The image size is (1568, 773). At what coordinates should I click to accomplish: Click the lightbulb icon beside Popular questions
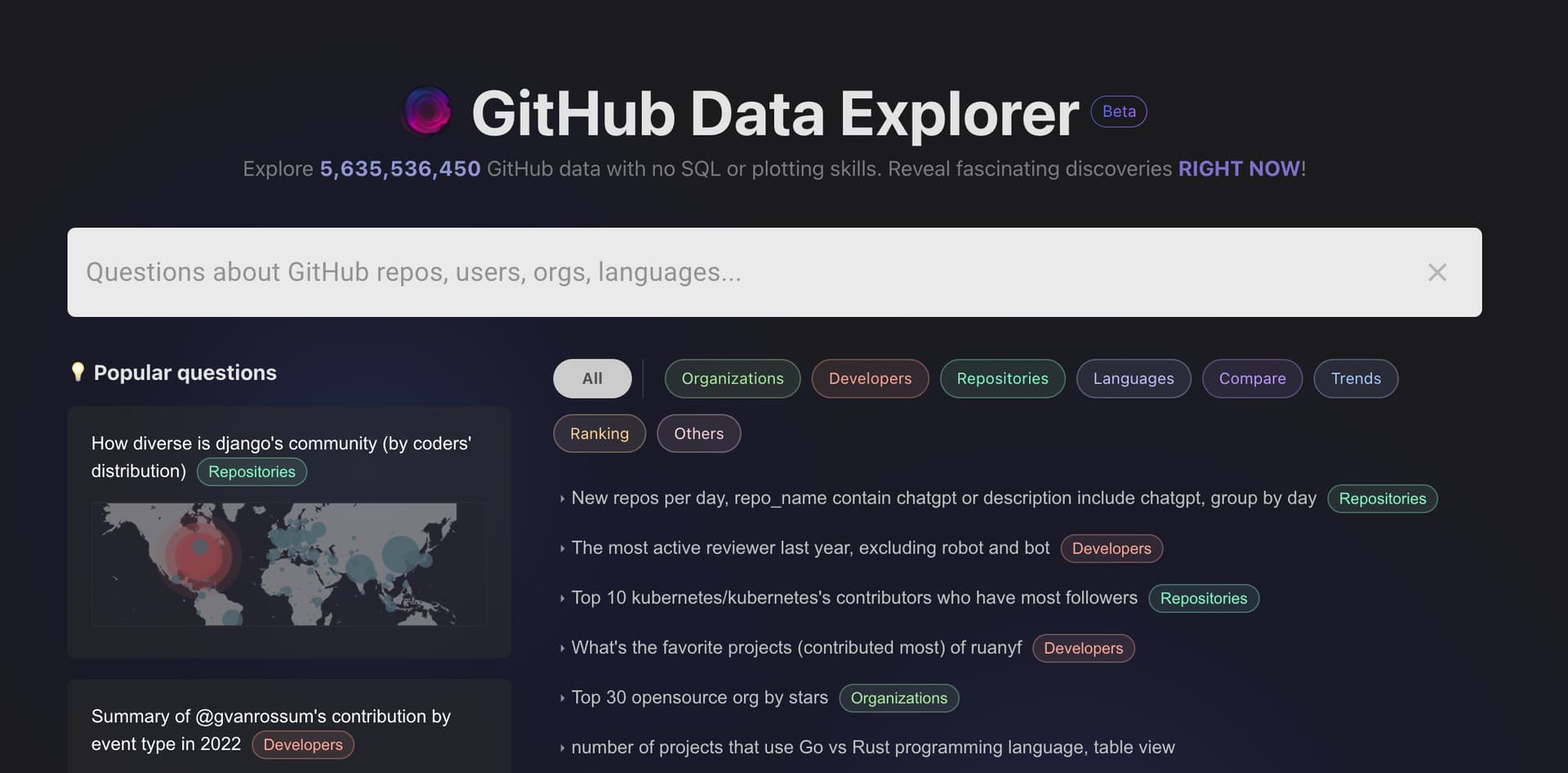(78, 373)
